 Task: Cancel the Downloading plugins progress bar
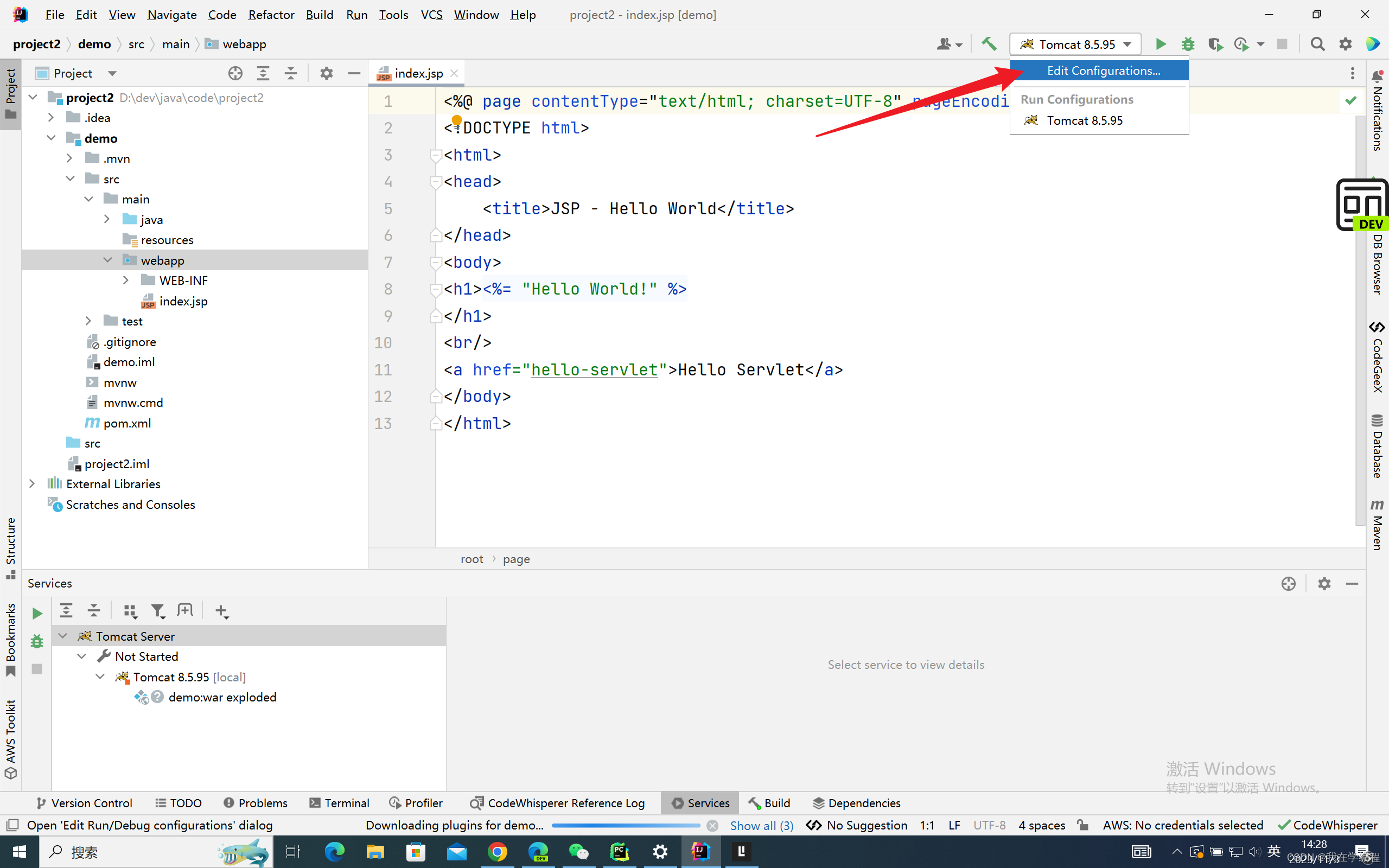click(712, 826)
